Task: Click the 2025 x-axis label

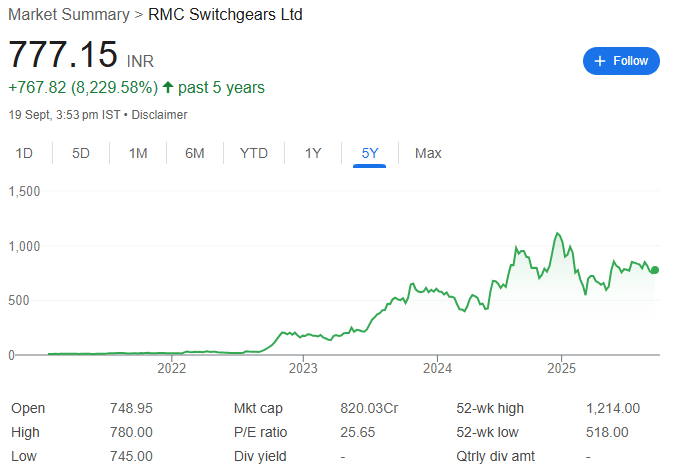Action: coord(562,369)
